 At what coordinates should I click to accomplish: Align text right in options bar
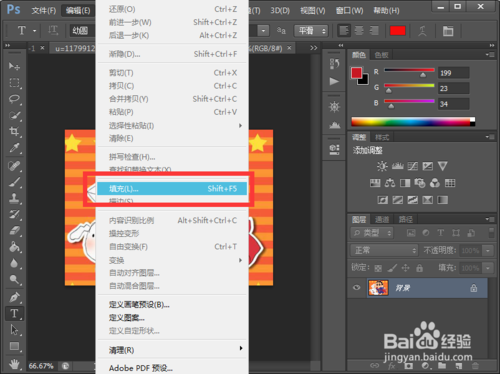[374, 31]
